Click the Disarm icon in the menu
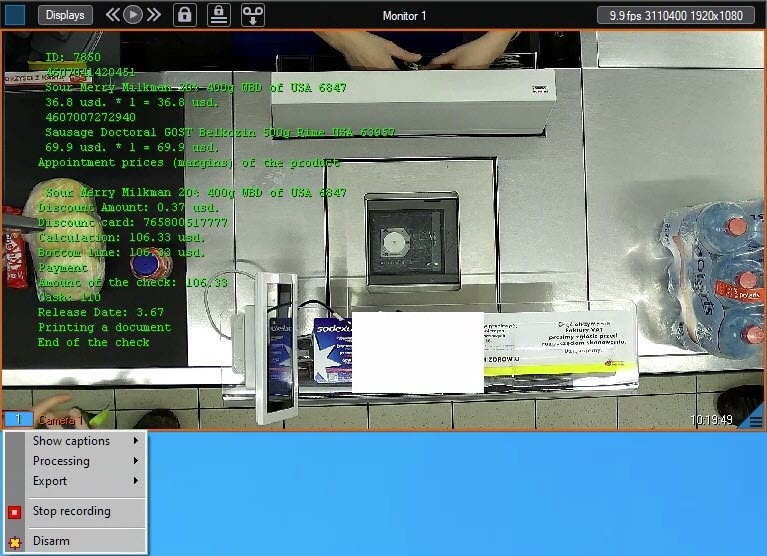 14,541
